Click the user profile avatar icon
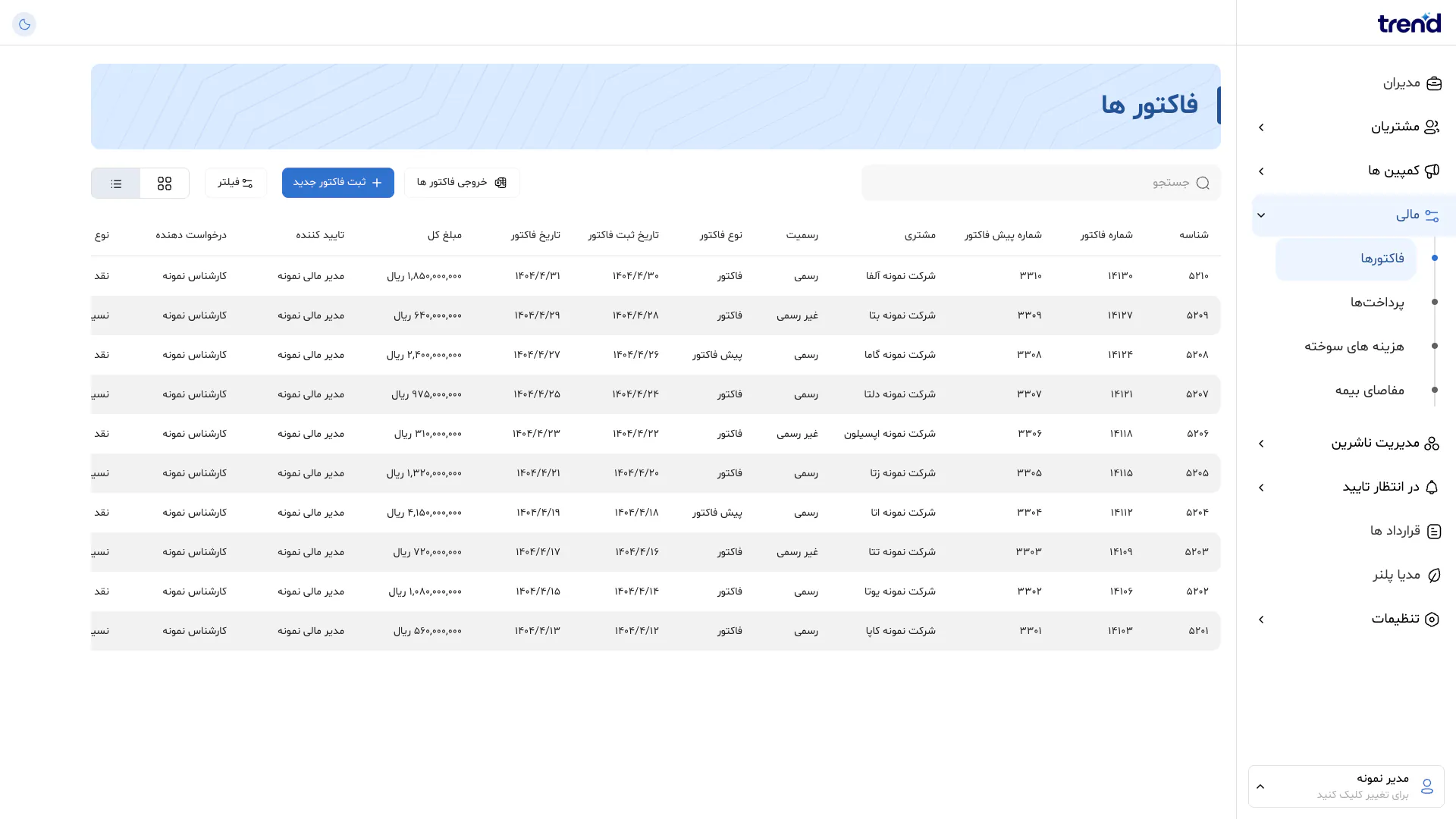Screen dimensions: 1456x819 coord(1426,786)
